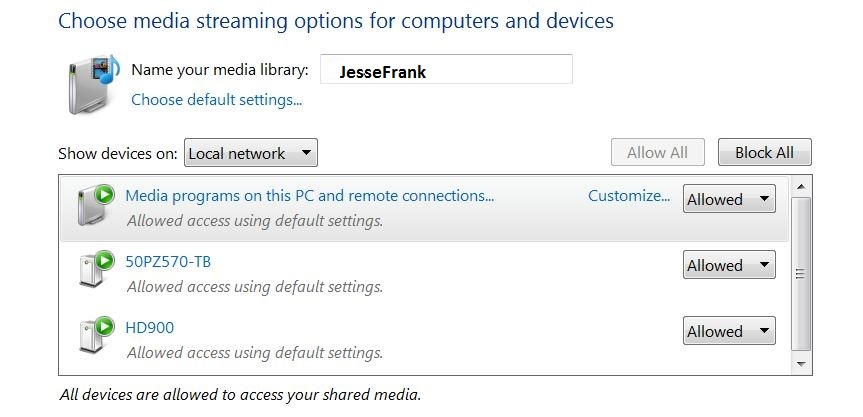Viewport: 863px width, 417px height.
Task: Select the 50PZ570-TB device name
Action: pyautogui.click(x=168, y=262)
